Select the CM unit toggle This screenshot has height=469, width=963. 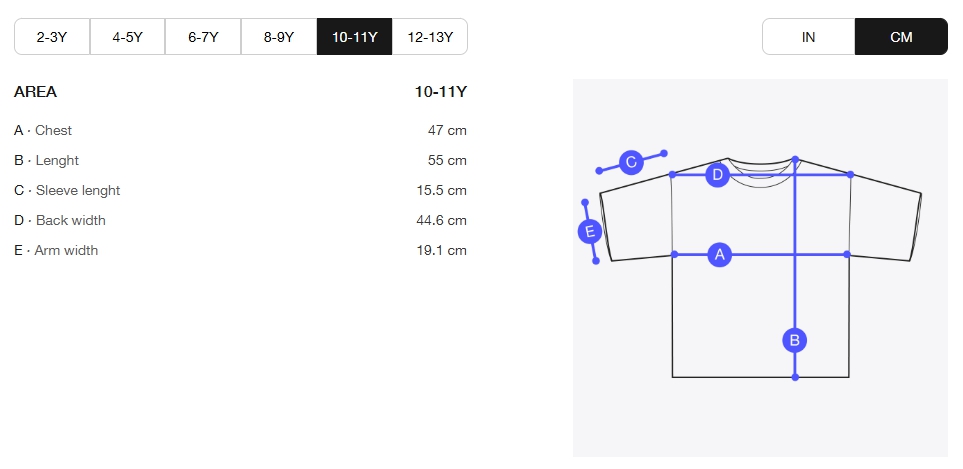(x=901, y=37)
